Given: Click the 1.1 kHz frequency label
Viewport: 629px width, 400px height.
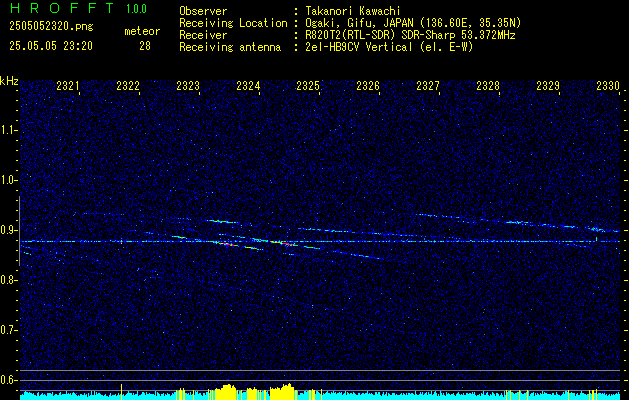Looking at the screenshot, I should [x=9, y=130].
